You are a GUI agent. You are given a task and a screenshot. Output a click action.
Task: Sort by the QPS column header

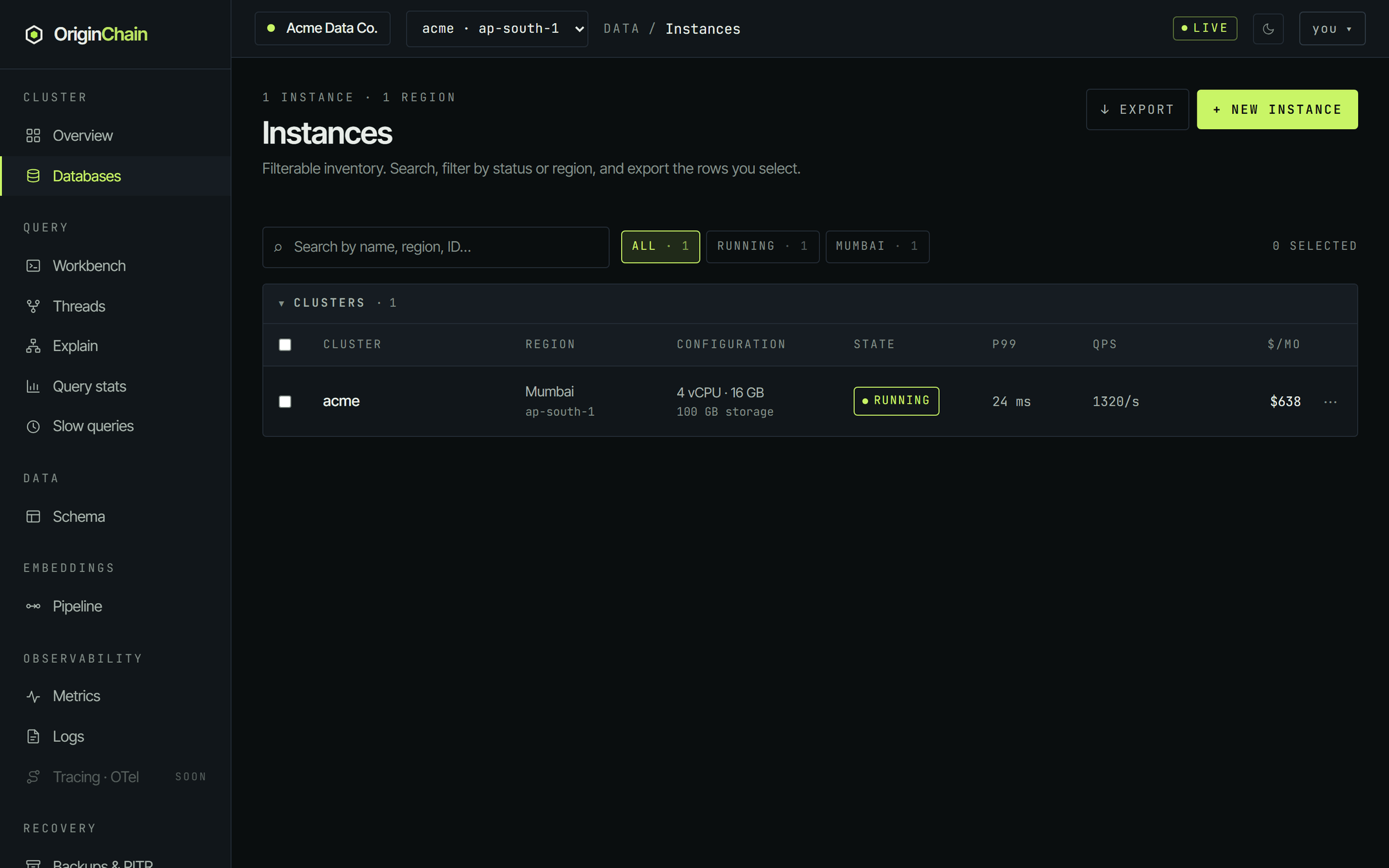pyautogui.click(x=1104, y=345)
